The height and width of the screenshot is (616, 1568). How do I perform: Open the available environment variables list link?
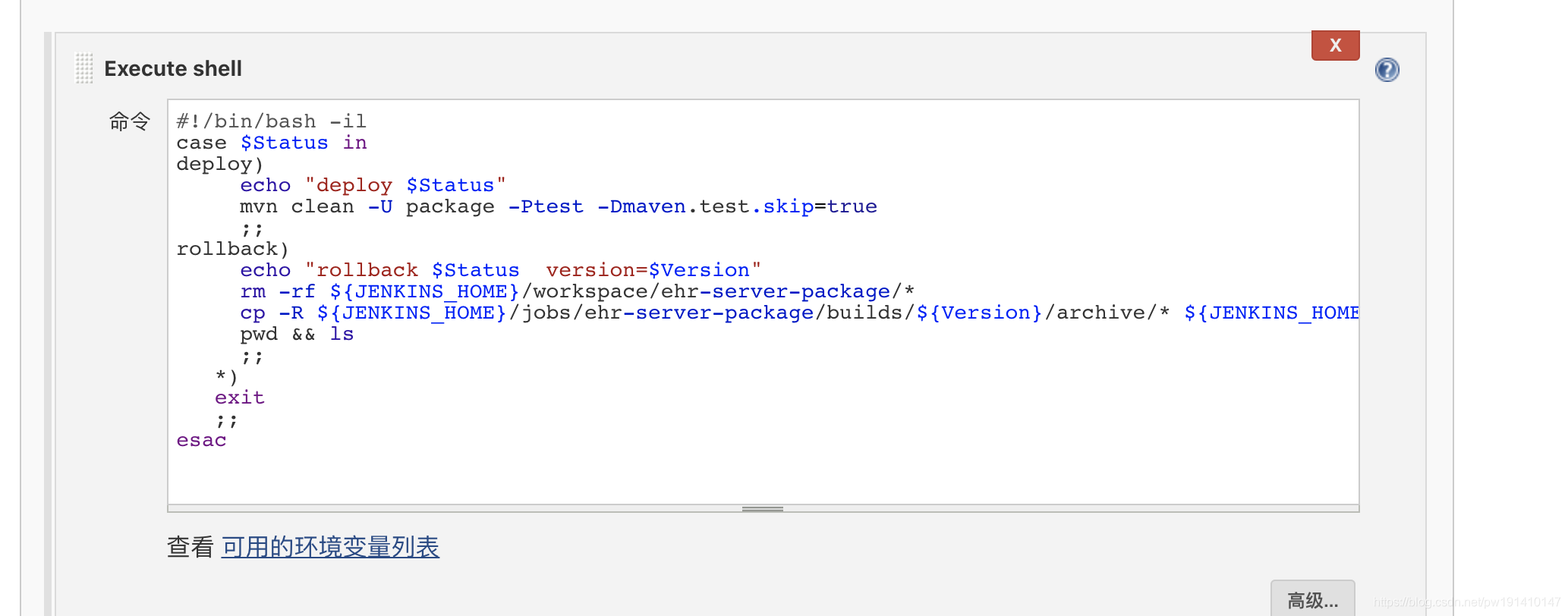[330, 547]
